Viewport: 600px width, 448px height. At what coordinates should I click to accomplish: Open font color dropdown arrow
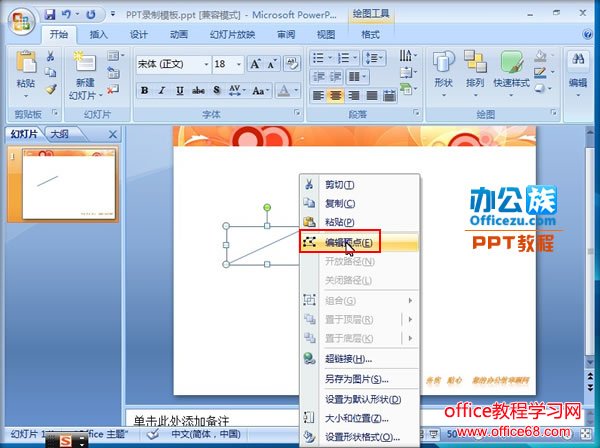296,91
